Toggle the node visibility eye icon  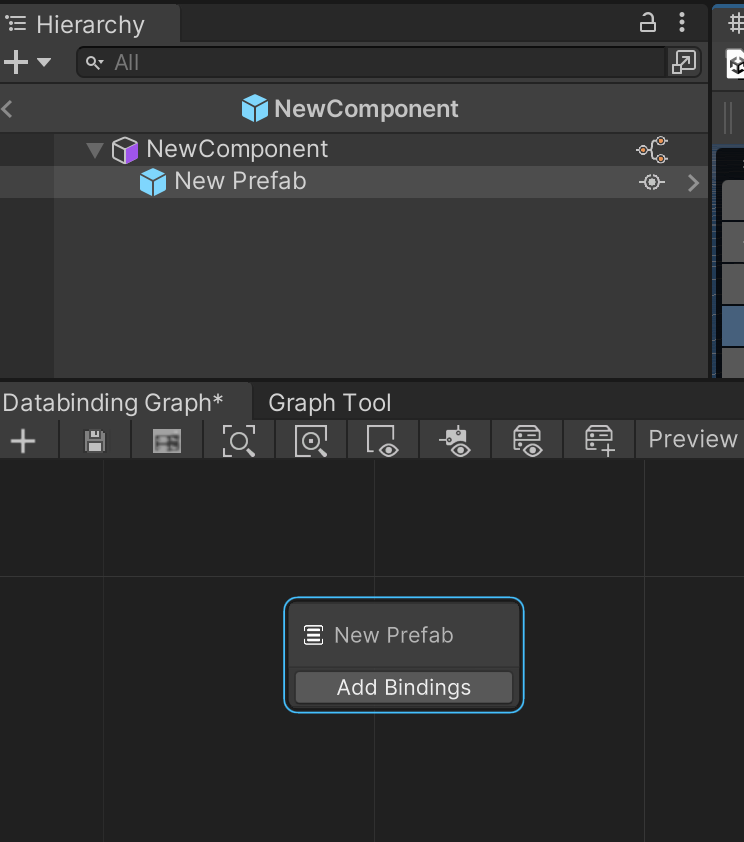click(x=455, y=441)
